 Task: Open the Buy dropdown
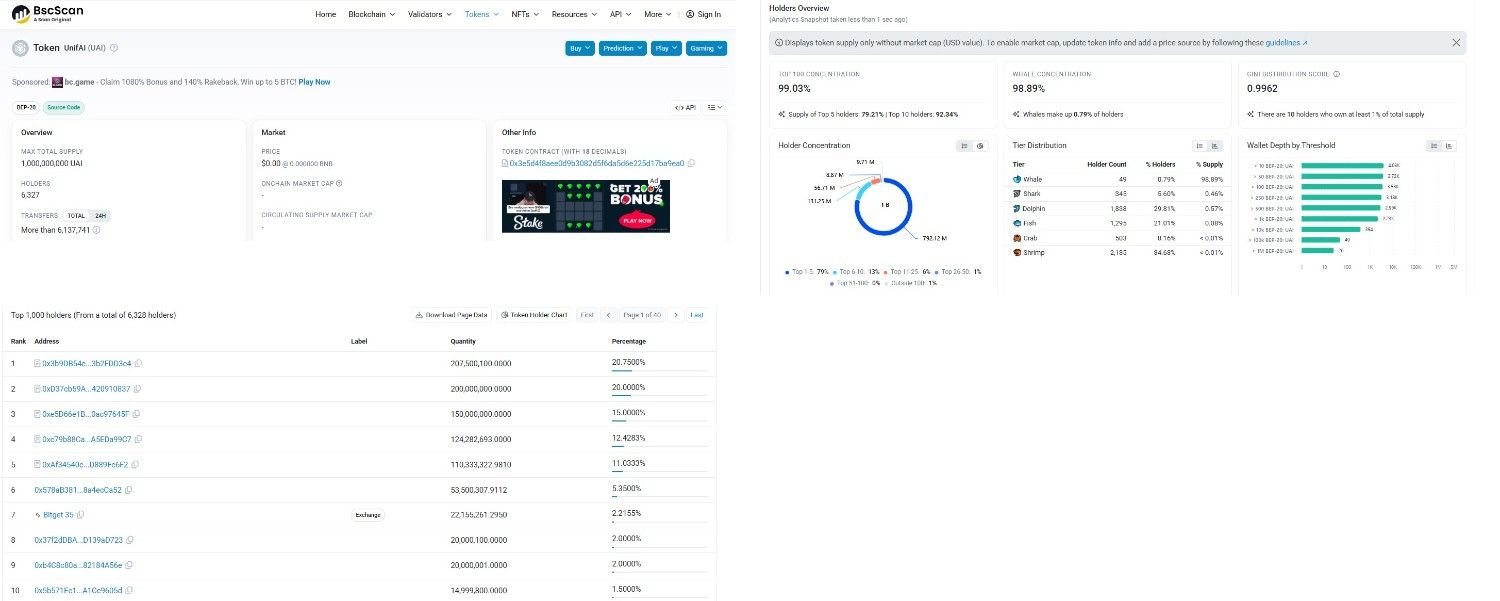tap(580, 48)
